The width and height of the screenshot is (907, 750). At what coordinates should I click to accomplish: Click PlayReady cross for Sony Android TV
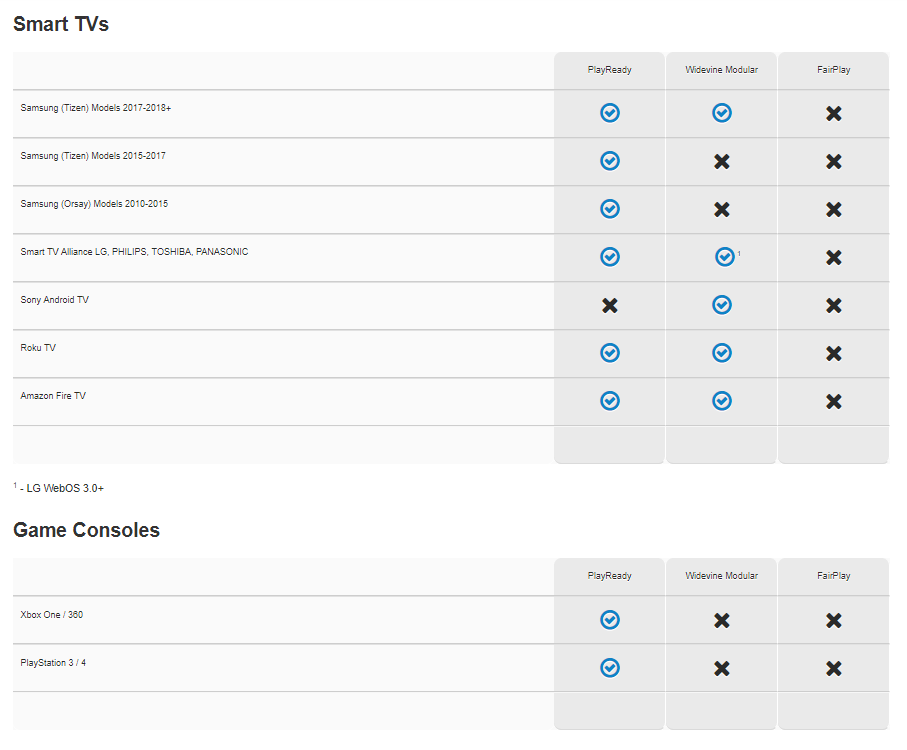(x=610, y=305)
